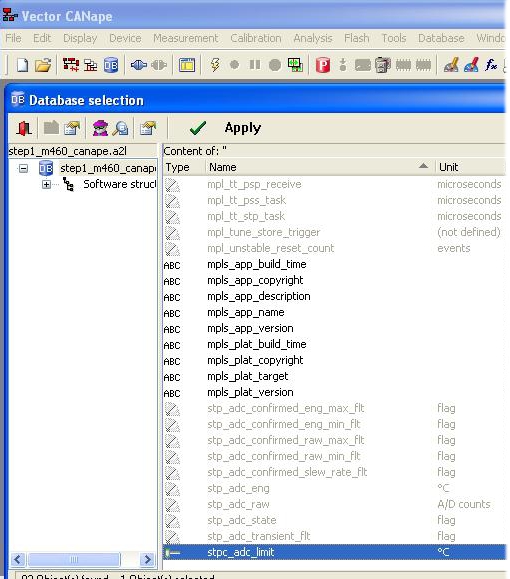Select the mpls_plat_build_time row
This screenshot has height=579, width=510.
coord(334,344)
